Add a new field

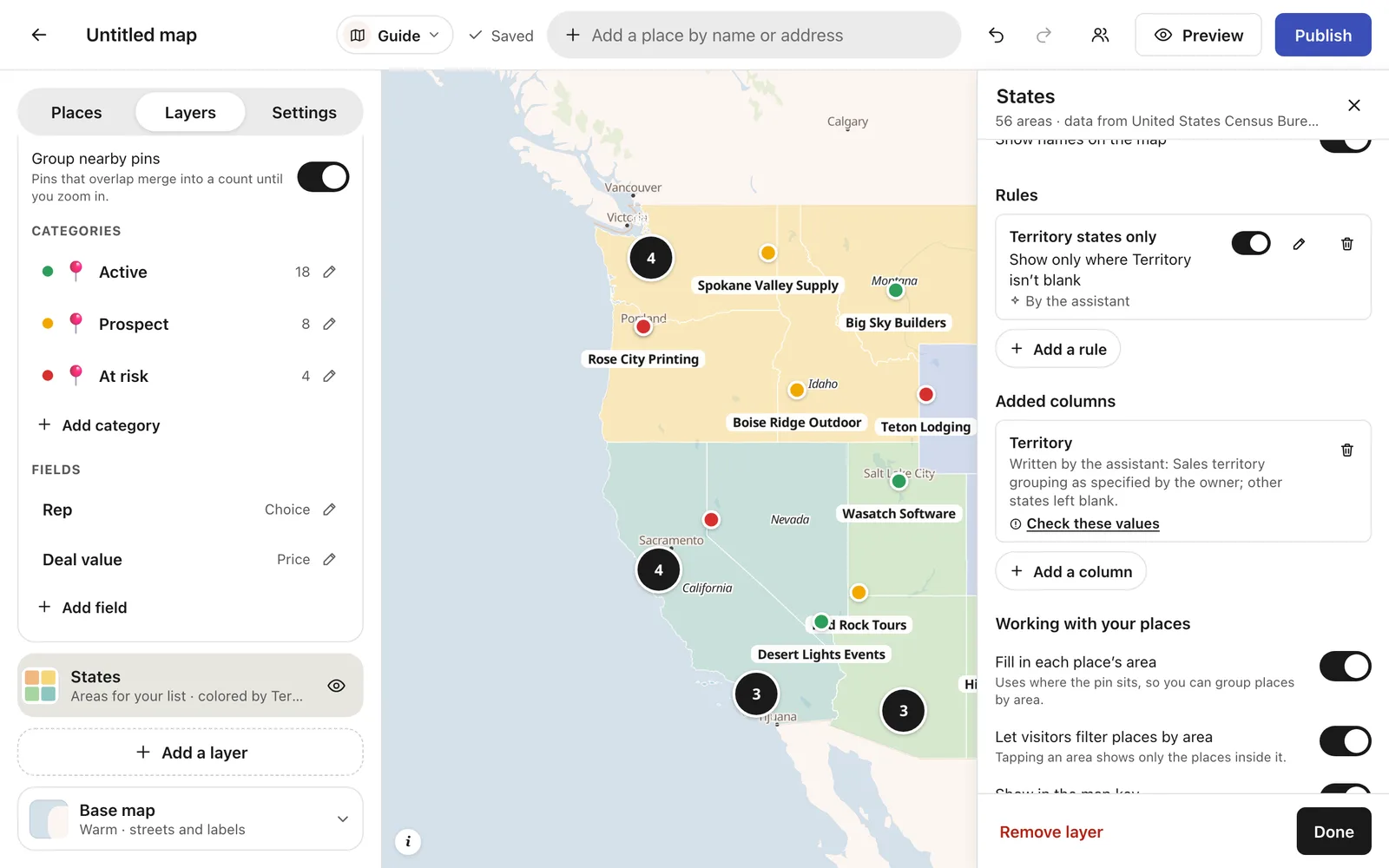82,608
